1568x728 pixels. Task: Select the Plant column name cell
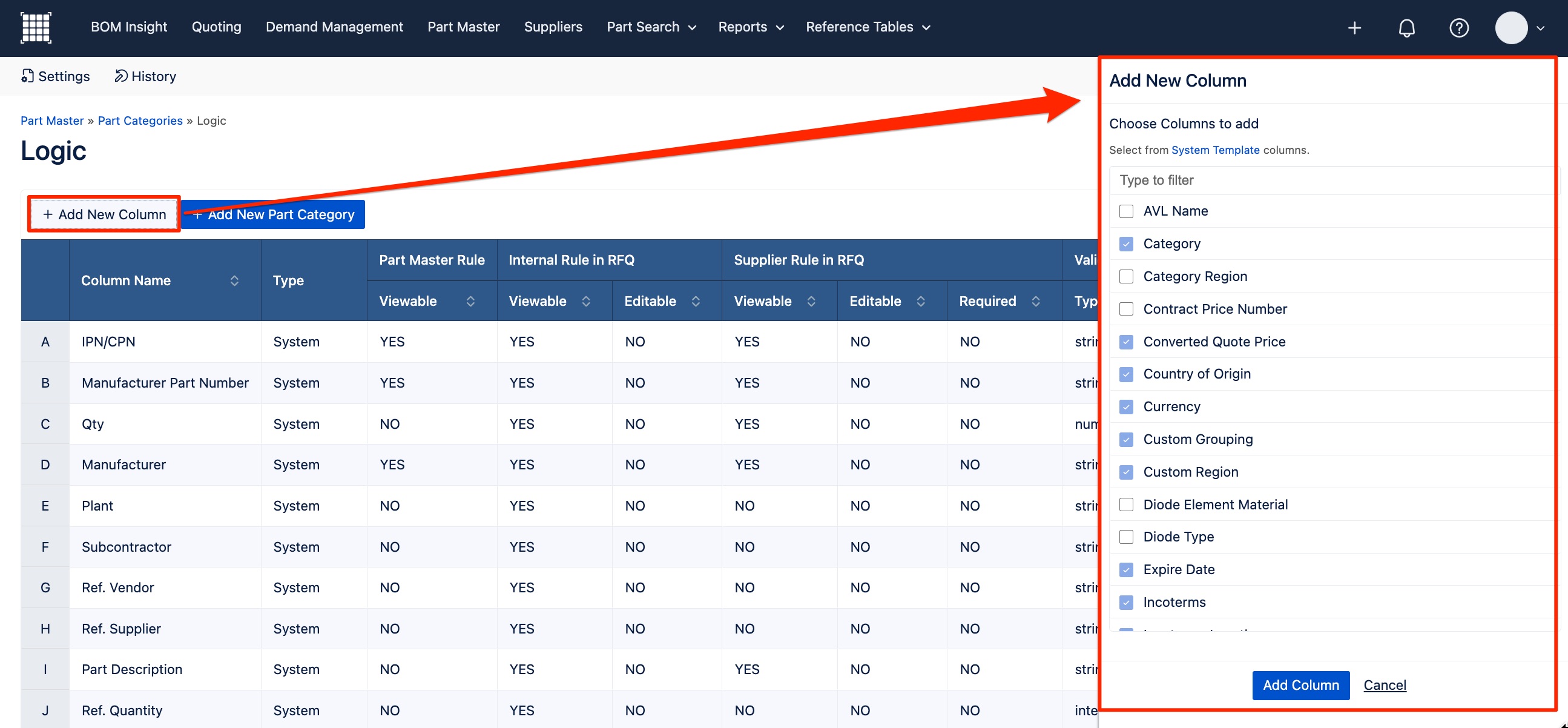[x=165, y=506]
